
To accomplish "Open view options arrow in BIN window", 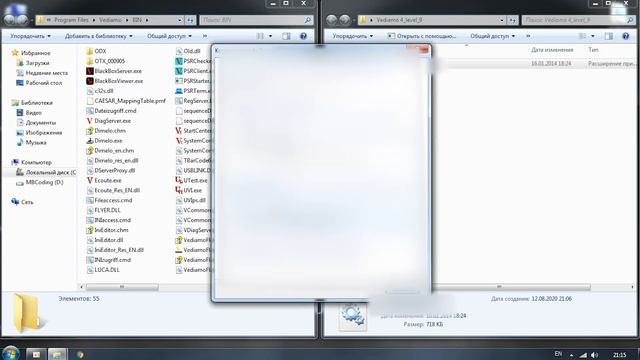I will [x=270, y=36].
